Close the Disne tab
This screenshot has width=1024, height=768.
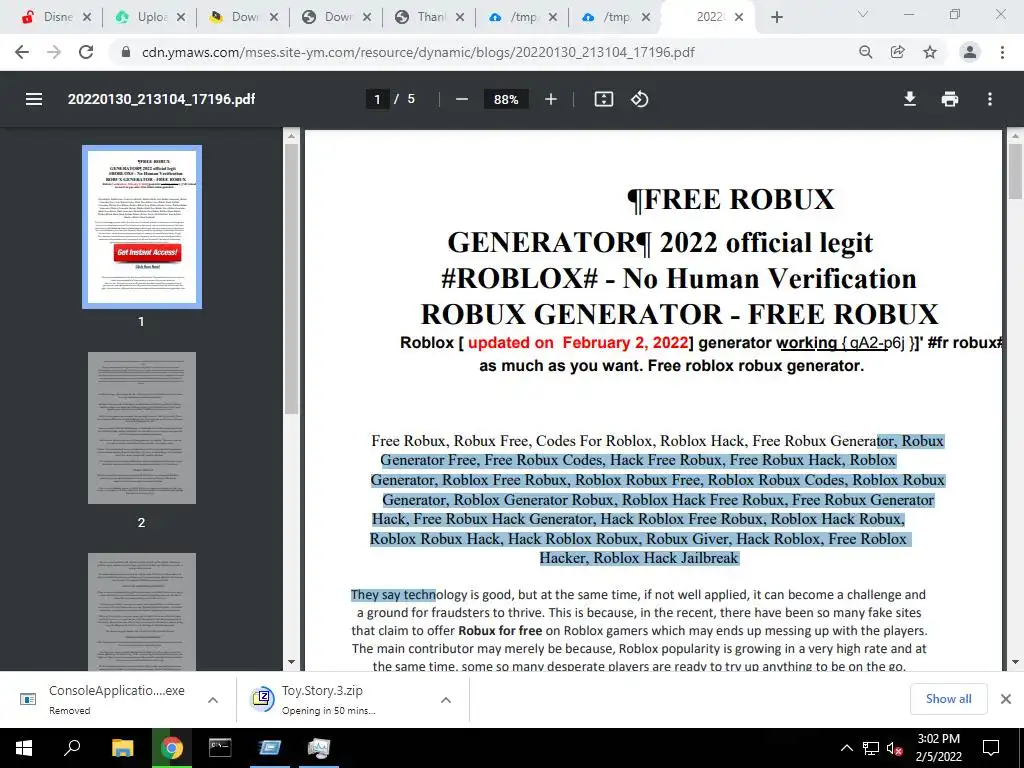87,18
